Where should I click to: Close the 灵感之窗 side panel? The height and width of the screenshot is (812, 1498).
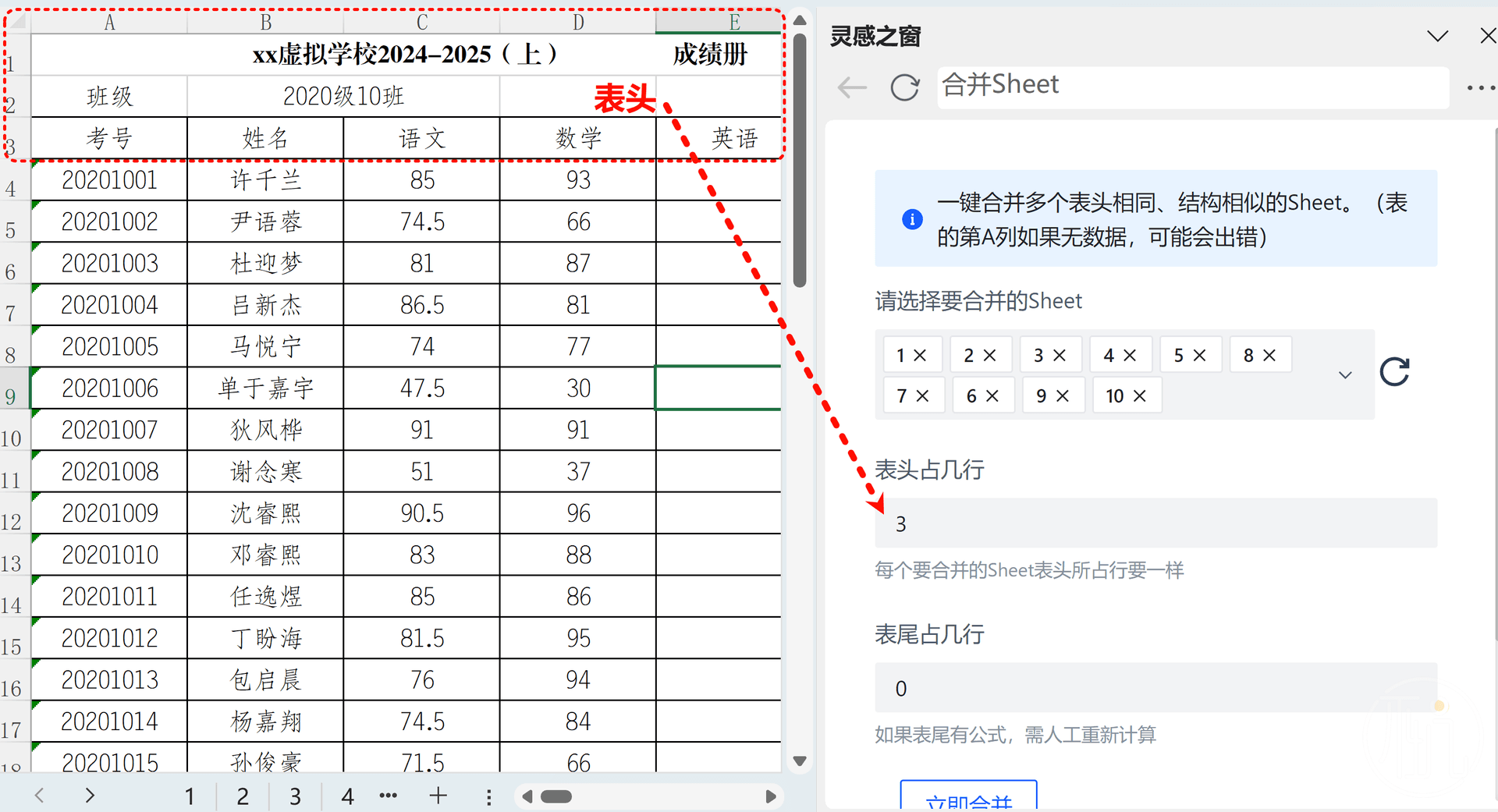(1487, 36)
